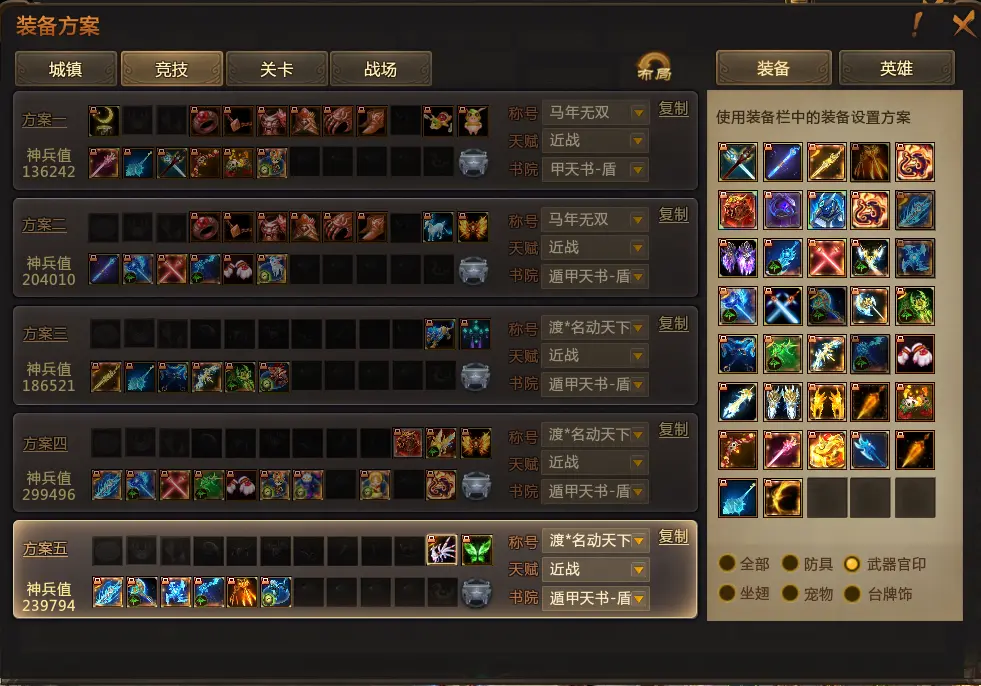Select the crescent moon icon in 方案一
This screenshot has height=686, width=981.
point(104,120)
